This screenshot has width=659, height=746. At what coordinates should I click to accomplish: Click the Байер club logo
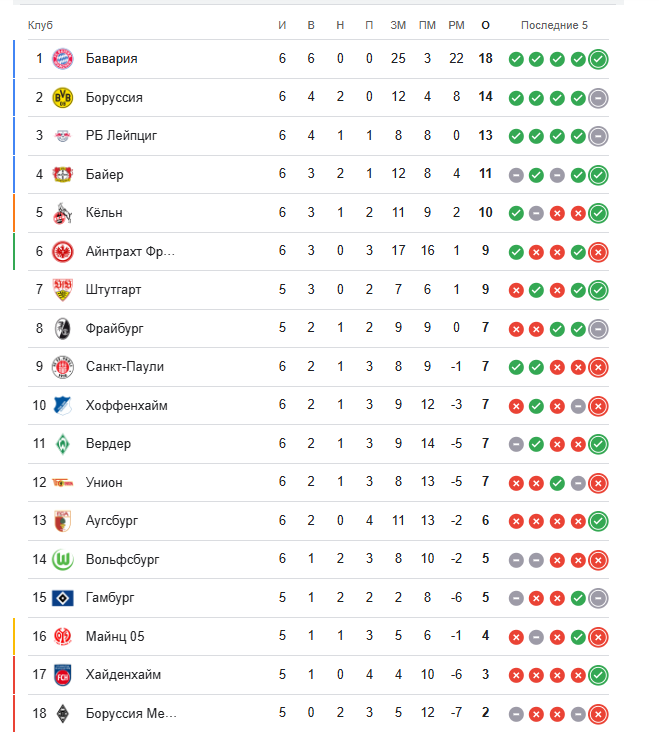63,174
